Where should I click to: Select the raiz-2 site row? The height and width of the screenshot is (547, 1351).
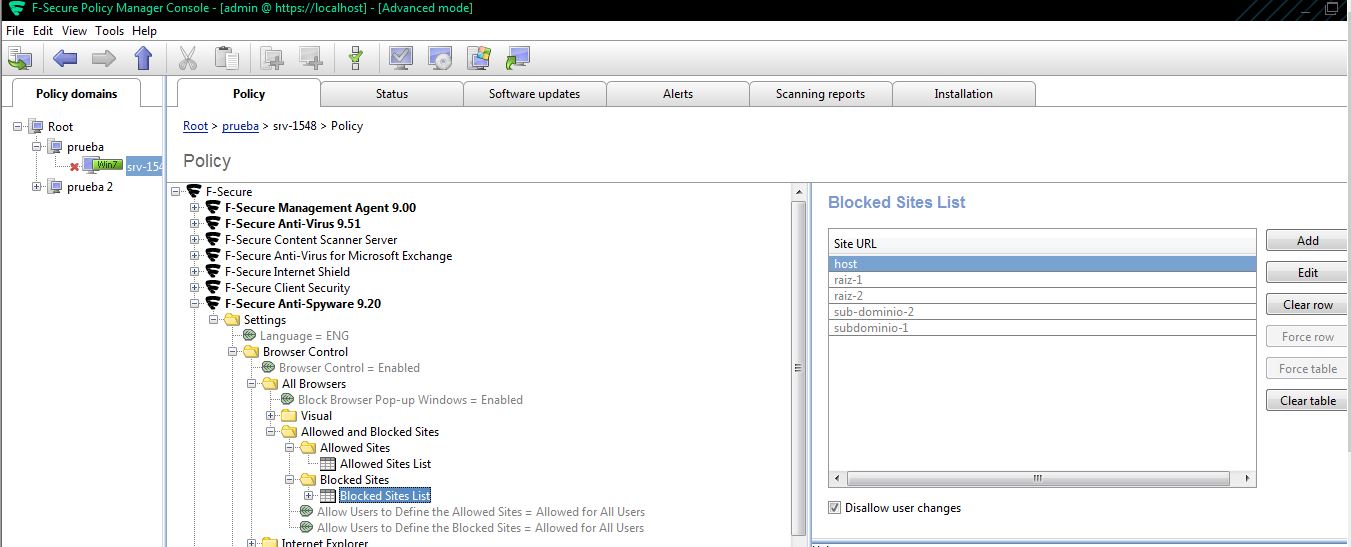point(1042,296)
